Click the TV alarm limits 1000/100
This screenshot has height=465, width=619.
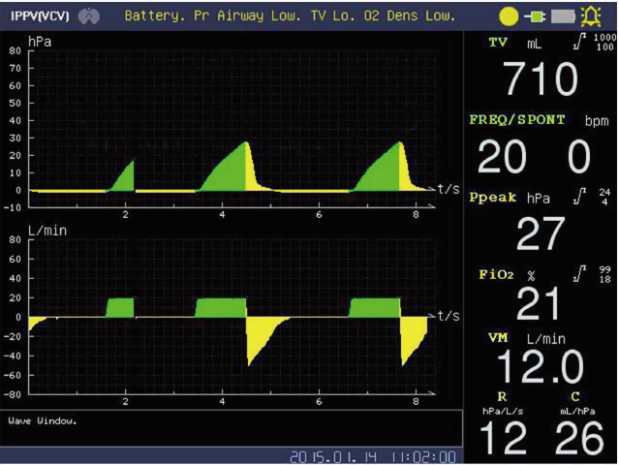coord(604,42)
